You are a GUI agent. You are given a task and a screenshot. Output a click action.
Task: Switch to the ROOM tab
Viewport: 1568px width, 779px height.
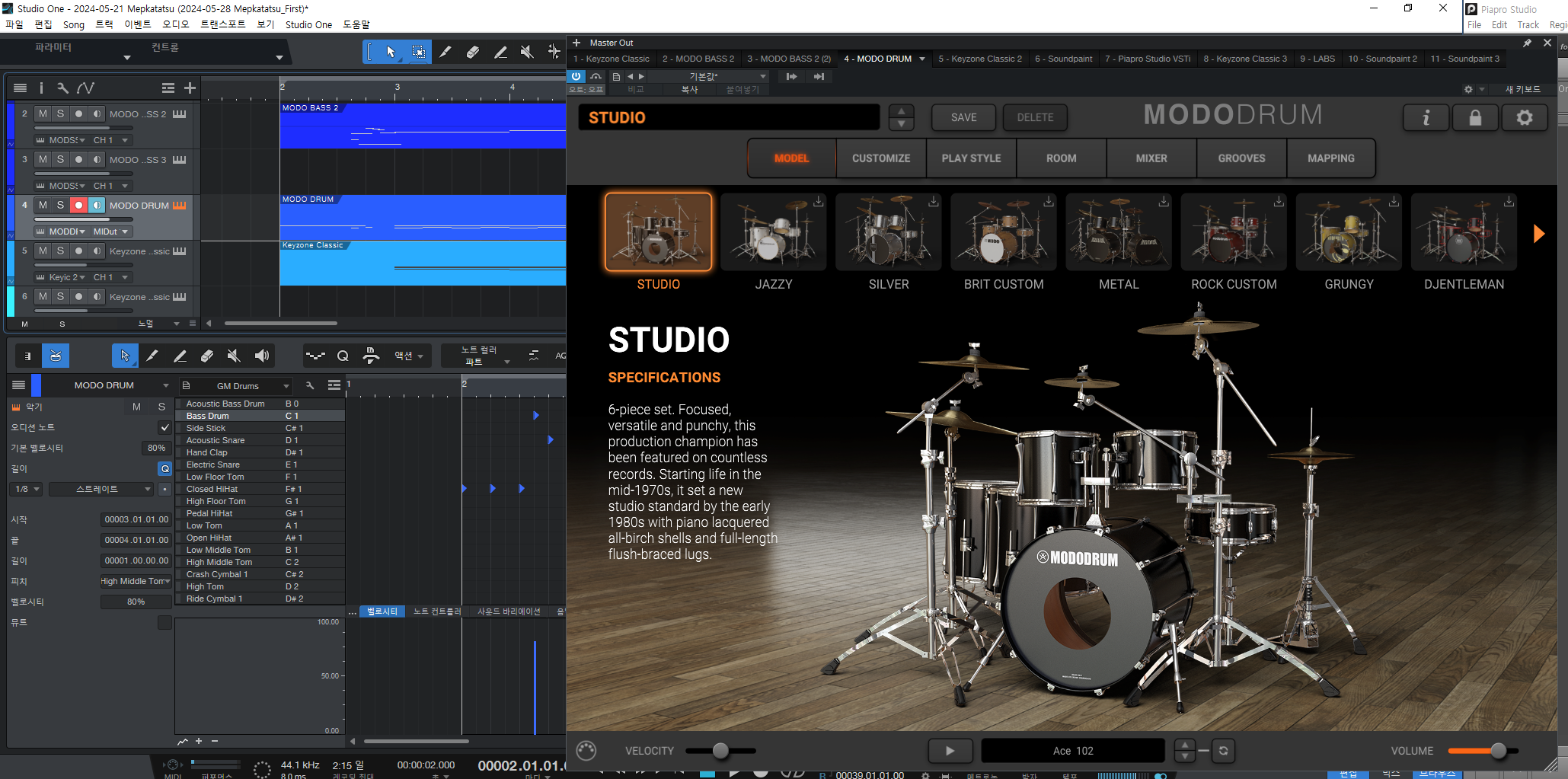coord(1062,158)
